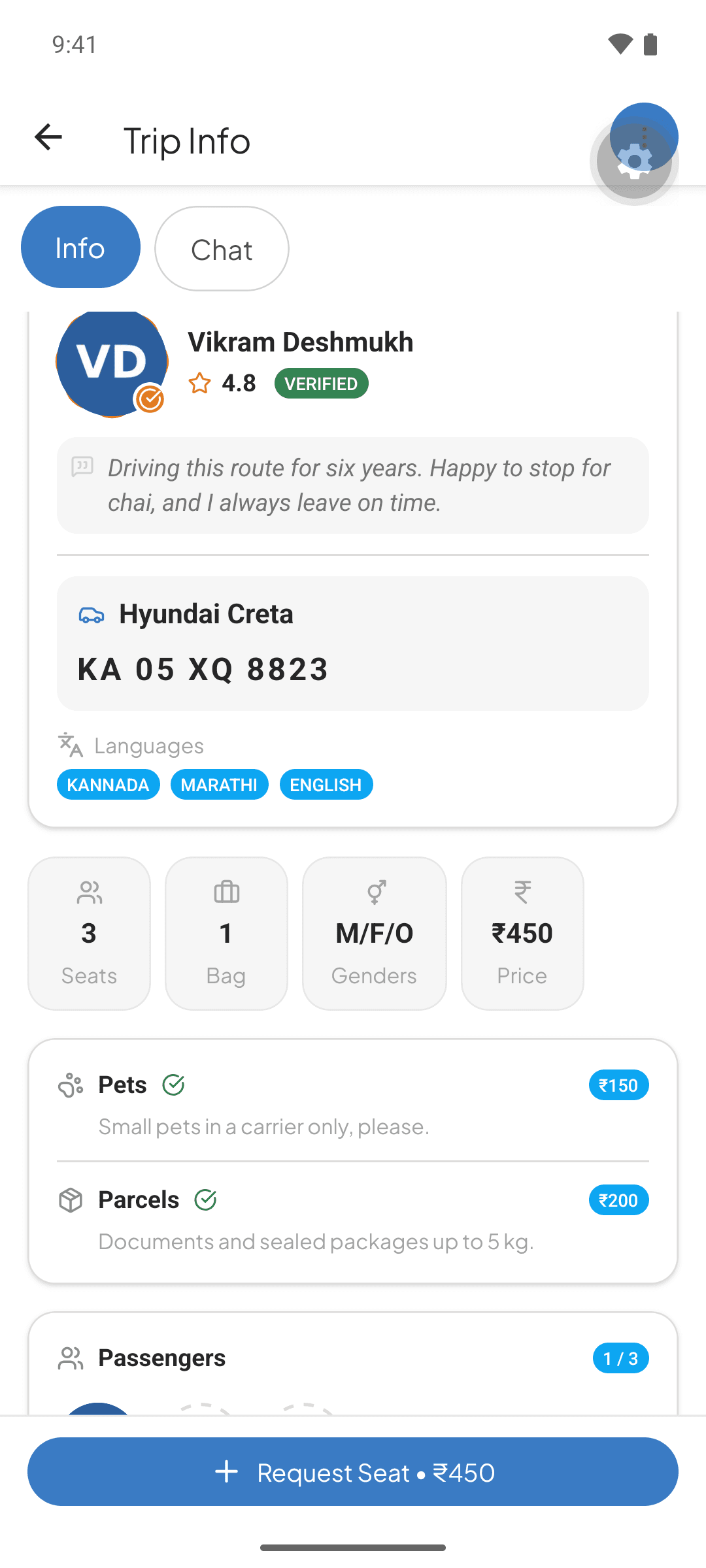706x1568 pixels.
Task: Open the settings gear icon
Action: [x=634, y=161]
